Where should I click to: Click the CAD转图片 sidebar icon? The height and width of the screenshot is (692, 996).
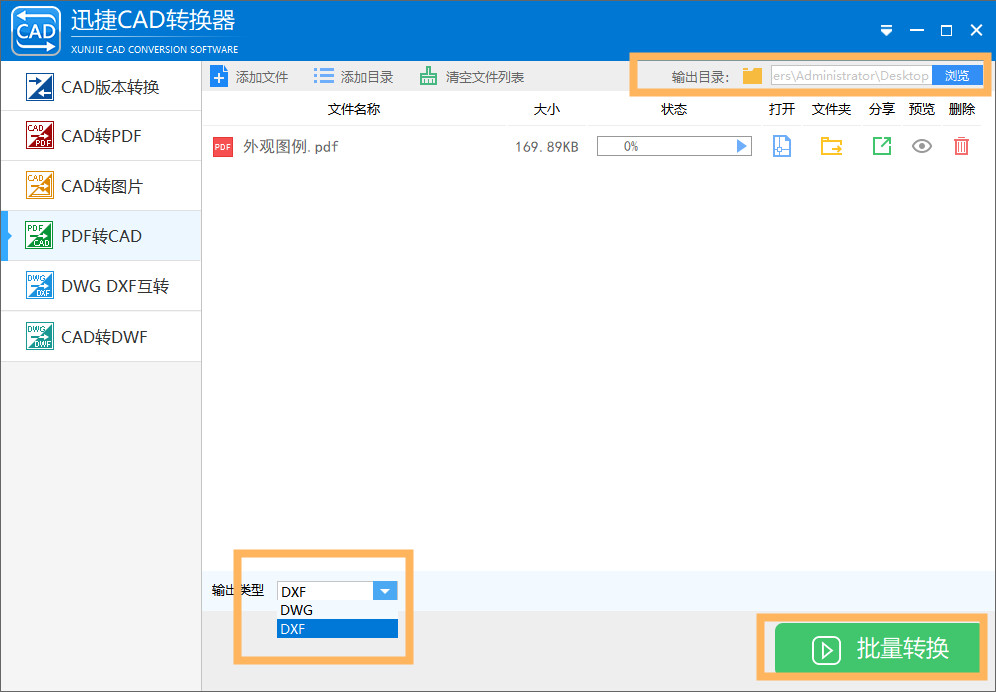tap(39, 186)
